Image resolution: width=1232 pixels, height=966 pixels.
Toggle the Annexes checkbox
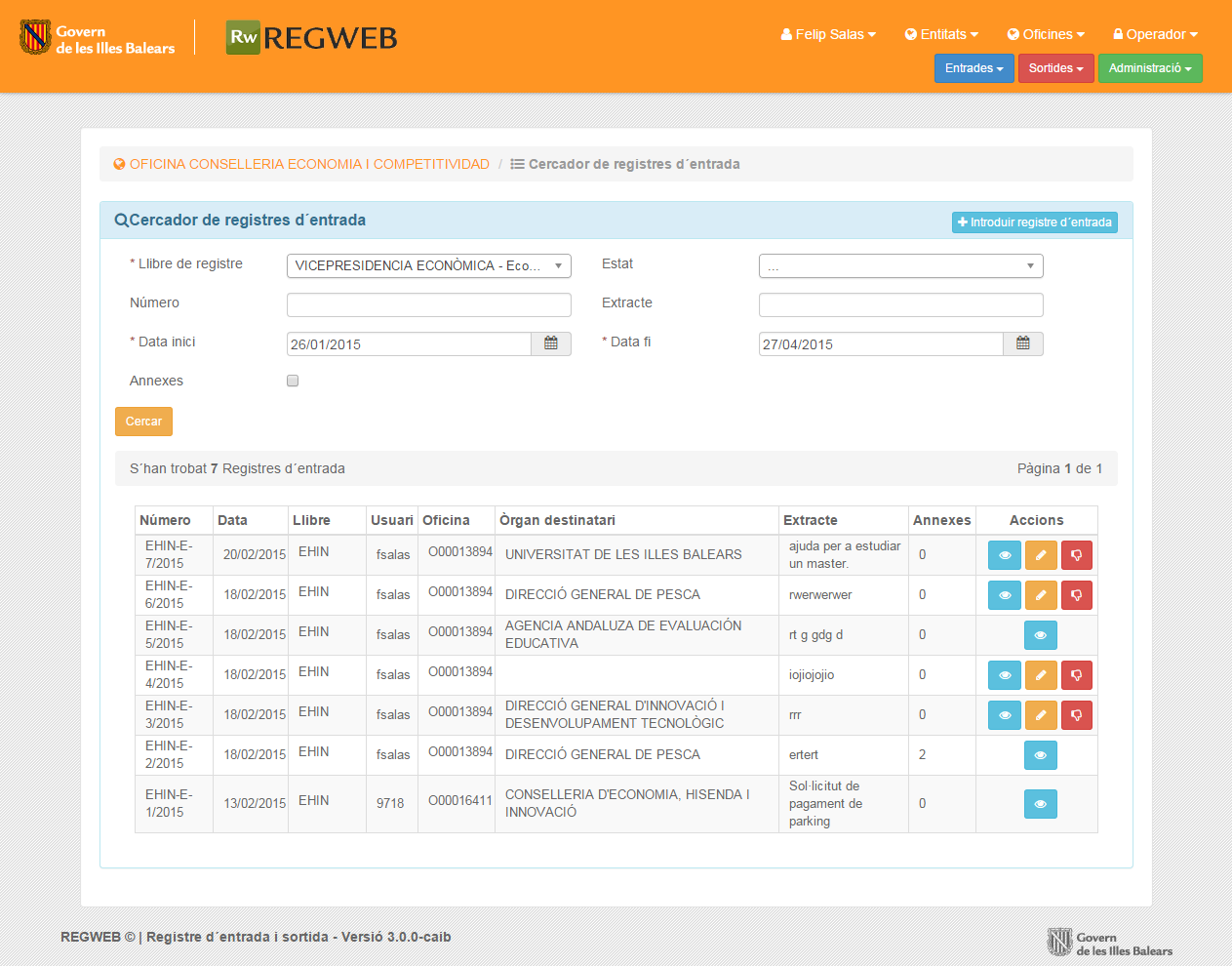point(293,381)
